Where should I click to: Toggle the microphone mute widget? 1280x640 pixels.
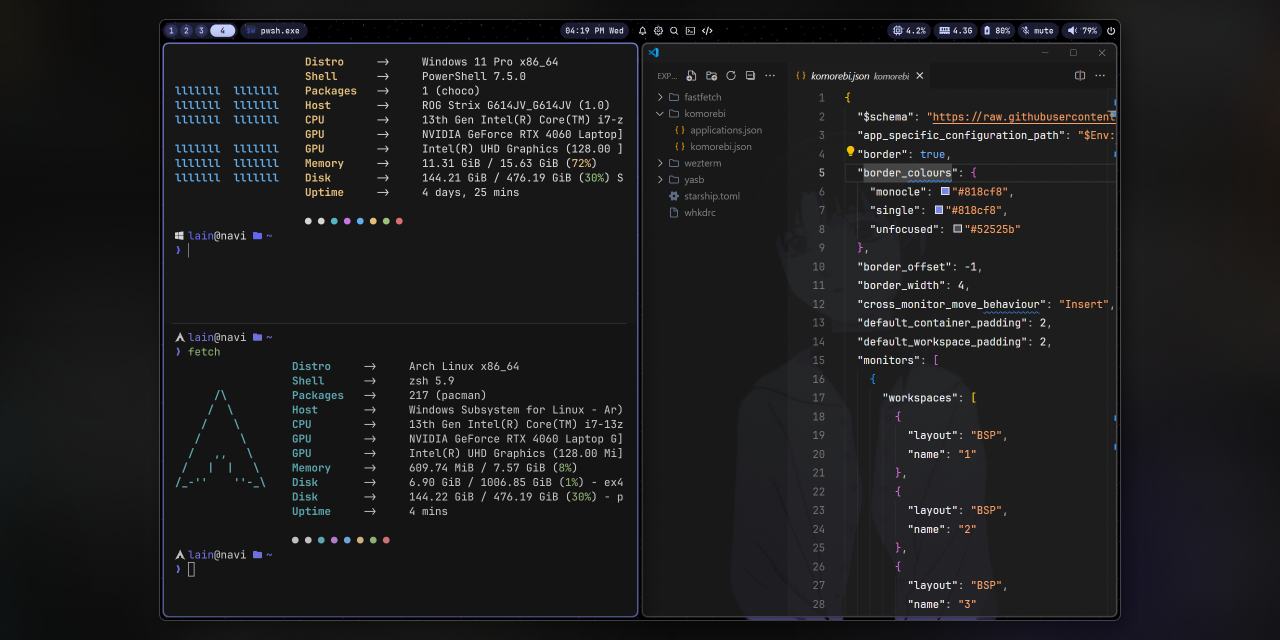tap(1038, 31)
